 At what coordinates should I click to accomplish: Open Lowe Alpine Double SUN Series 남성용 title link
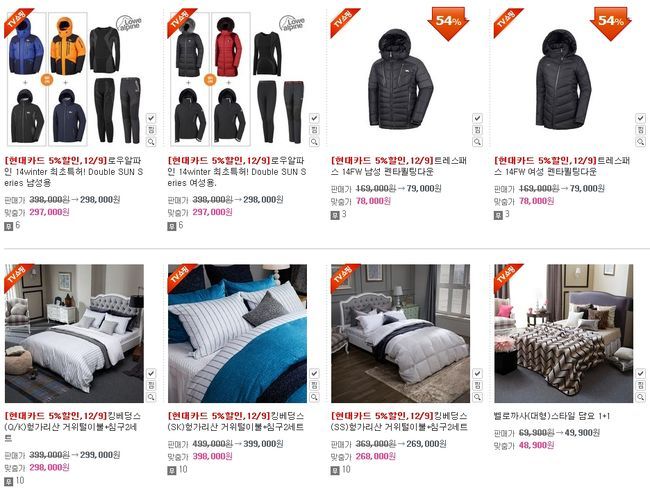(x=74, y=171)
